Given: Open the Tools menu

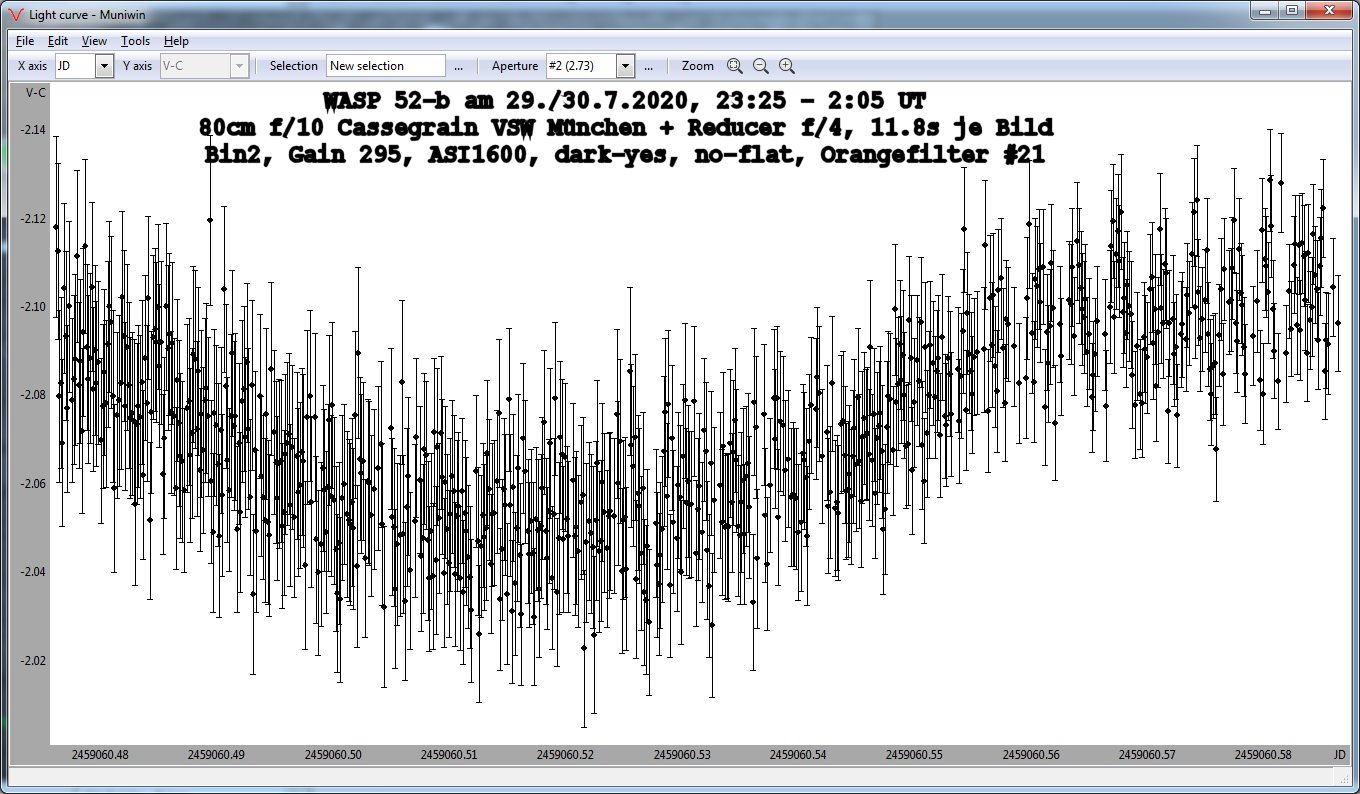Looking at the screenshot, I should pyautogui.click(x=135, y=41).
